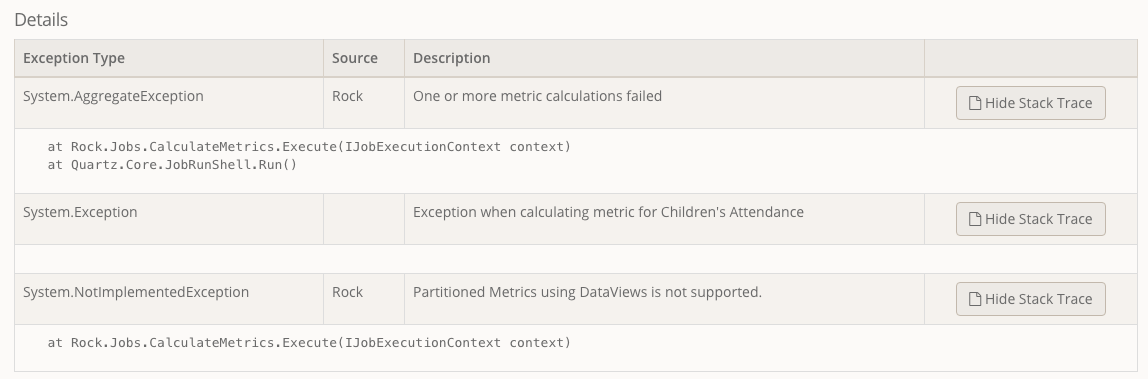Screen dimensions: 1148x379
Task: Collapse the System.NotImplementedException stack trace
Action: 1030,299
